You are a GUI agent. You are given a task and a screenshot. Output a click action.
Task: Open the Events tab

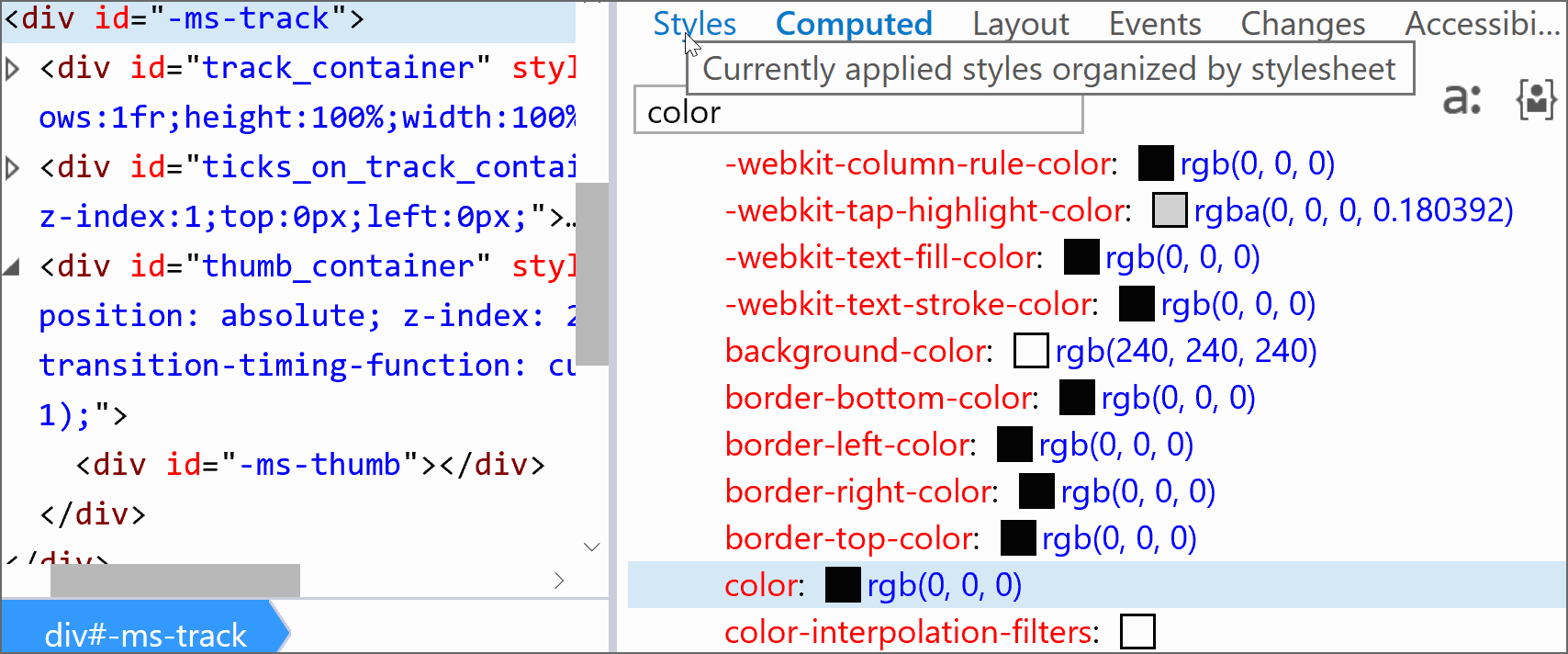click(x=1154, y=24)
